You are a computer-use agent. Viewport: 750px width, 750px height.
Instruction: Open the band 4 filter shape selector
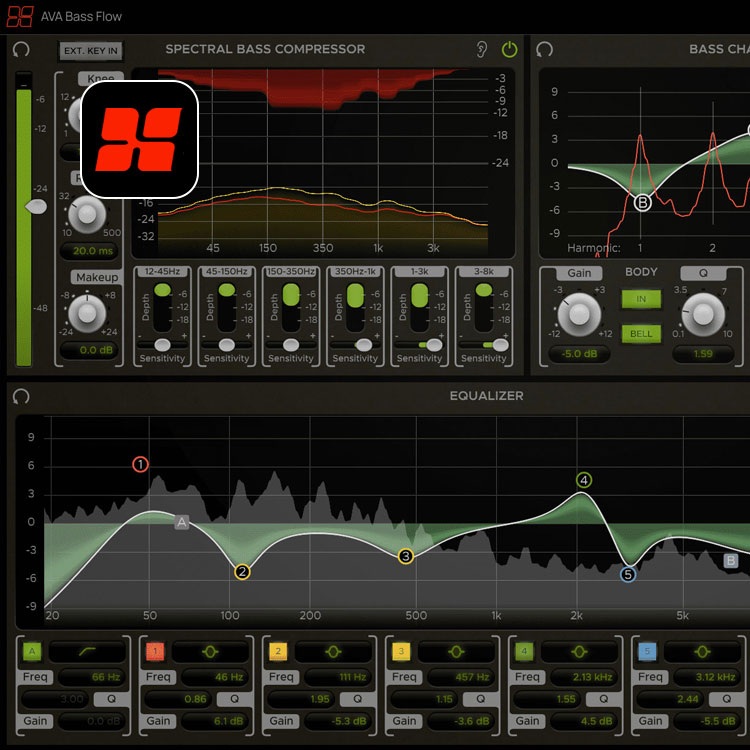[x=579, y=652]
